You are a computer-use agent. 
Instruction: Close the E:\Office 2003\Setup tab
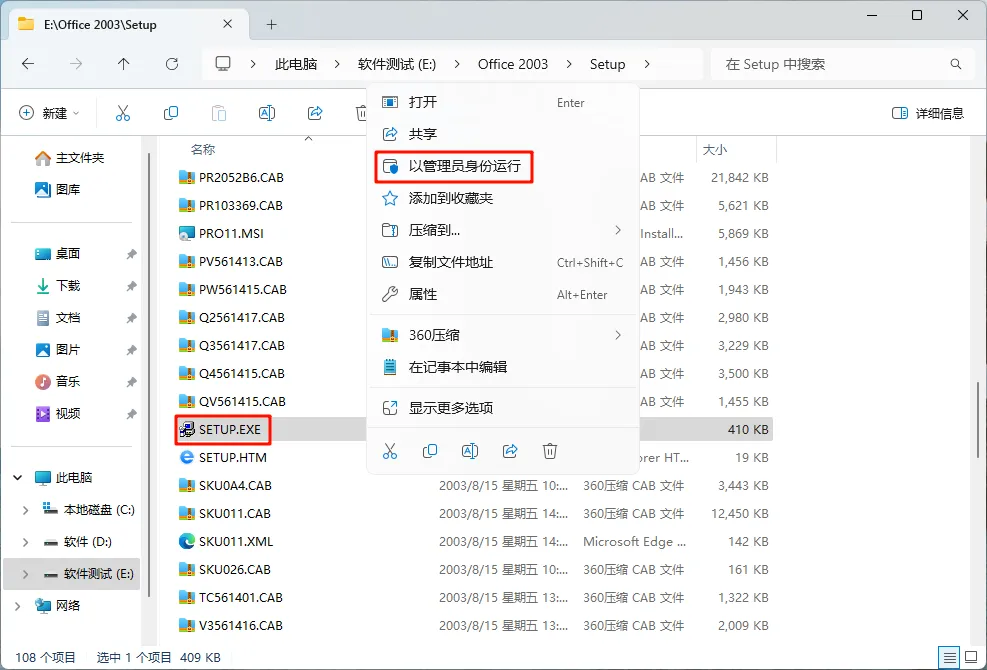point(228,24)
